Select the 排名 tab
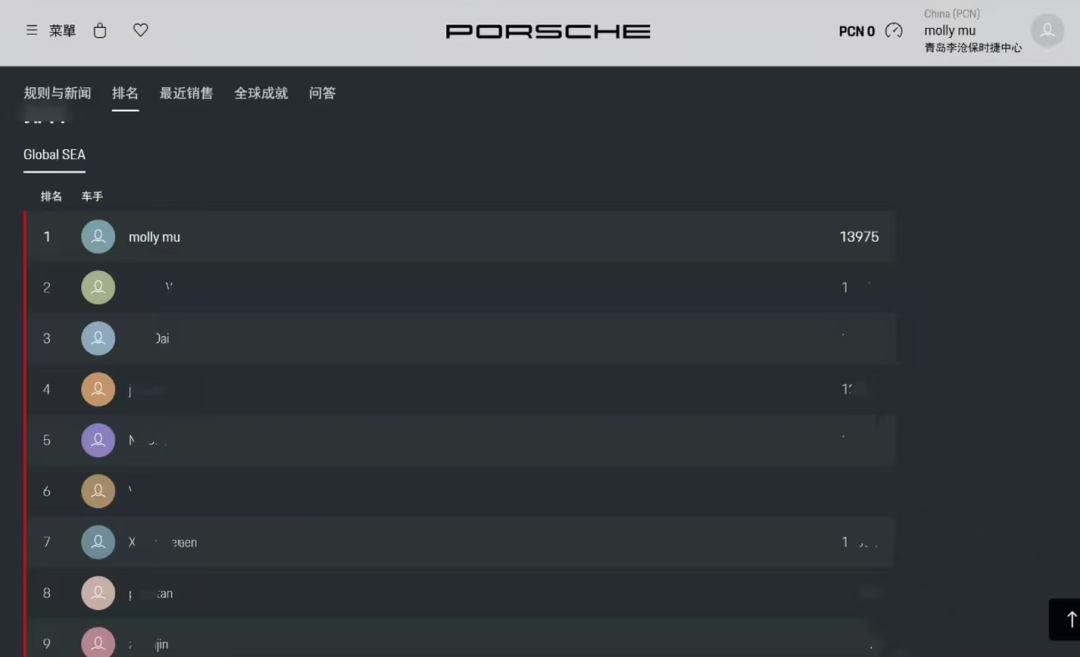 125,93
